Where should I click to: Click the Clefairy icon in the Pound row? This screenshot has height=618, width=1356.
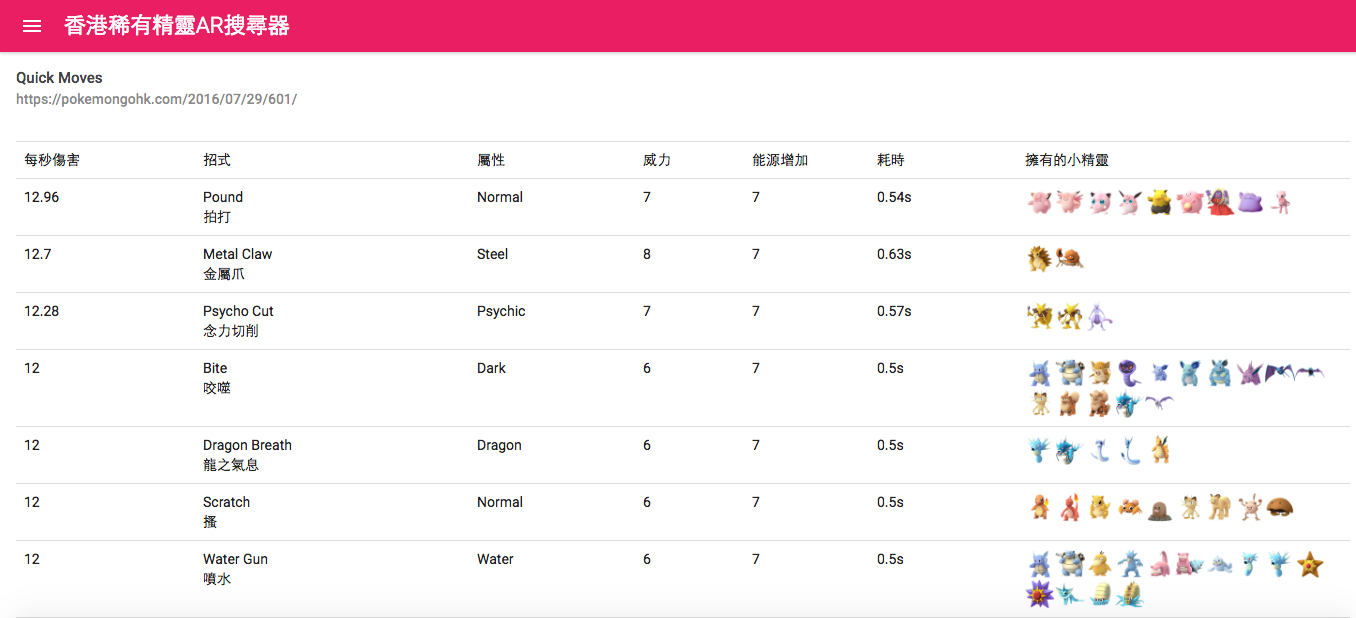pyautogui.click(x=1040, y=203)
